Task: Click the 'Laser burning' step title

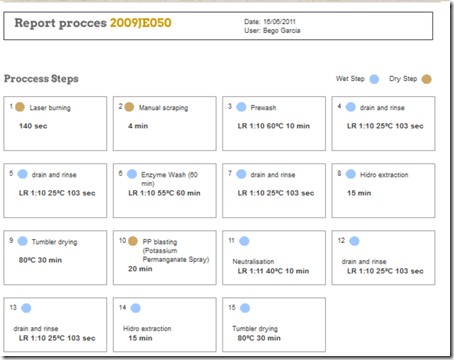Action: point(50,108)
